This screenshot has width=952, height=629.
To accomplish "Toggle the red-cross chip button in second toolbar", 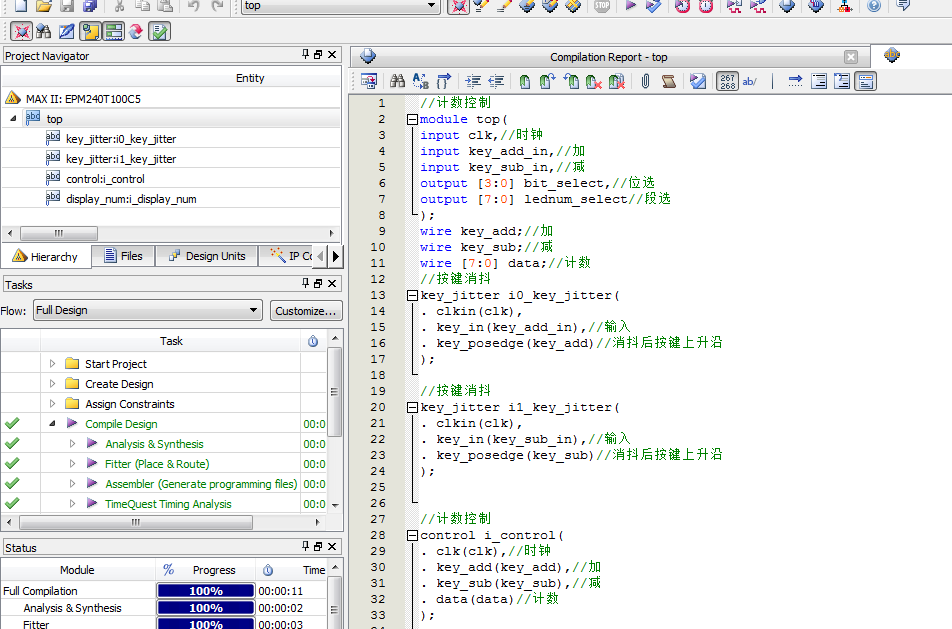I will click(21, 31).
